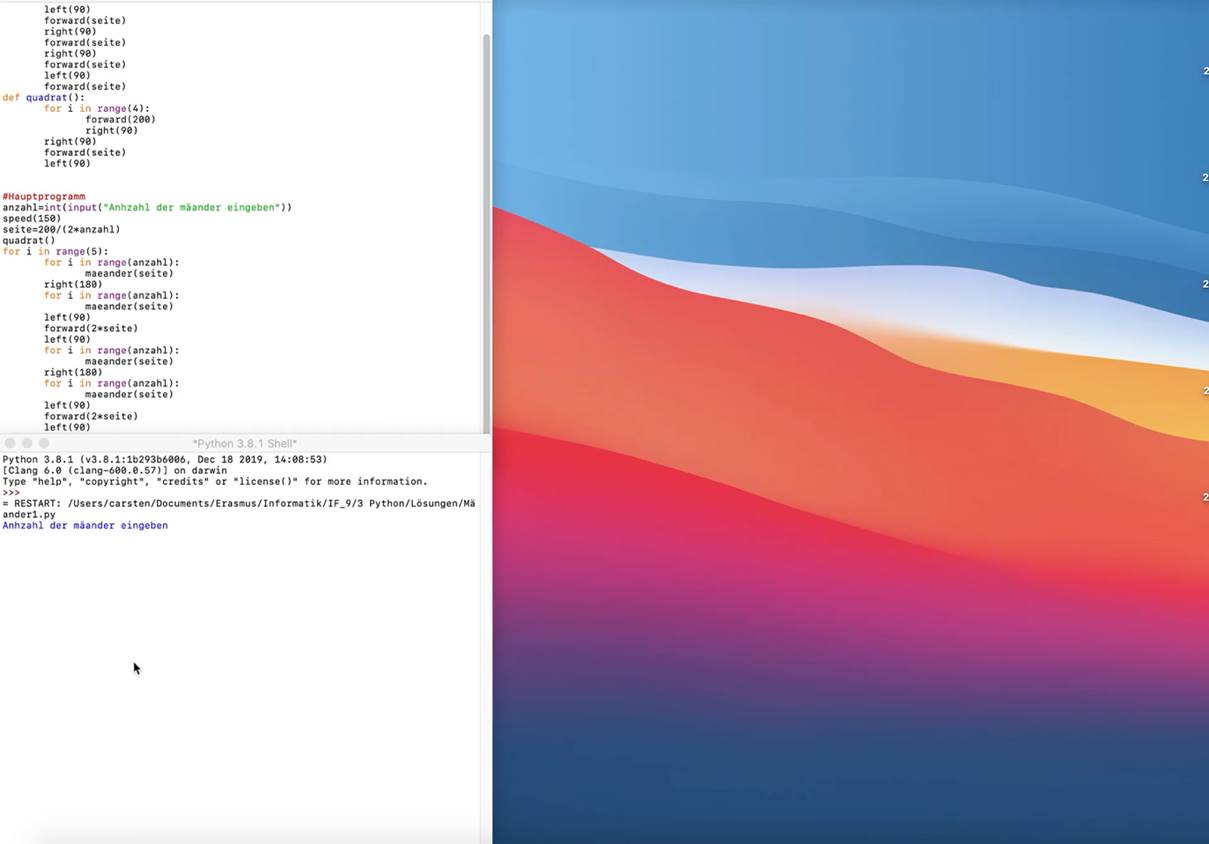Place cursor on the '#Hauptprogramm' comment line

point(44,197)
